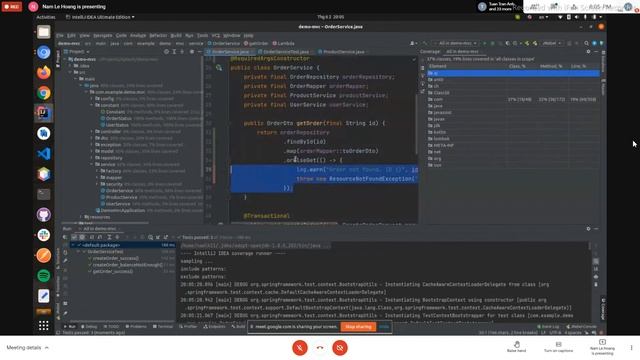Leave the call with hang-up button
Viewport: 640px width, 360px height.
[320, 348]
